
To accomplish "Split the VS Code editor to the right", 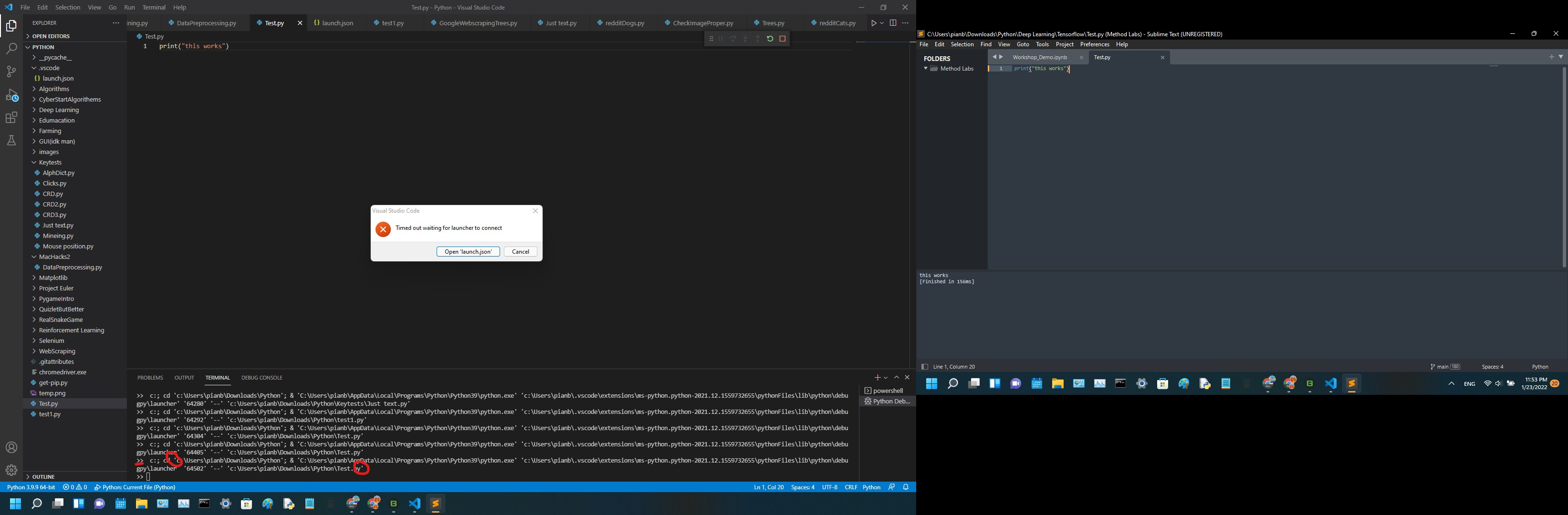I will point(893,23).
